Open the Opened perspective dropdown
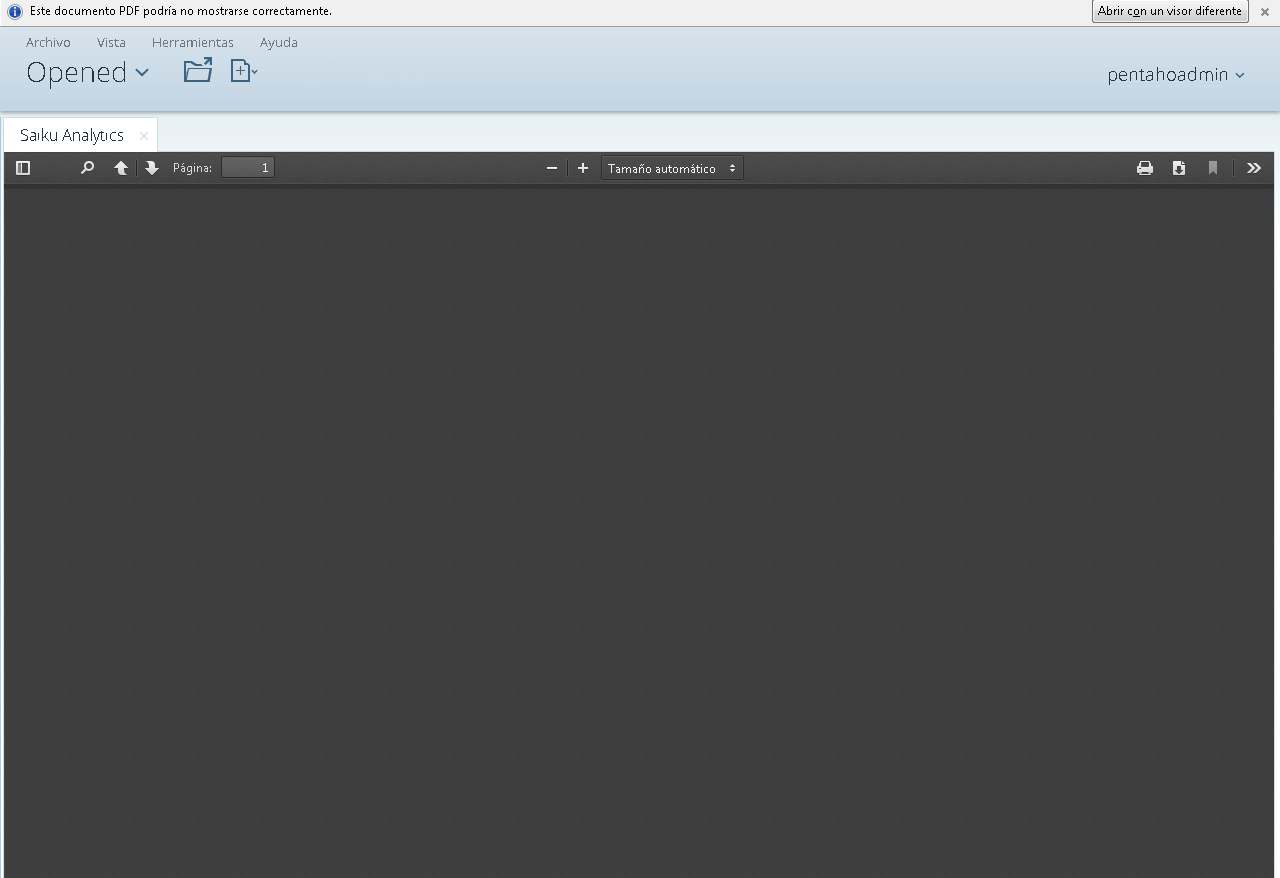 click(87, 72)
